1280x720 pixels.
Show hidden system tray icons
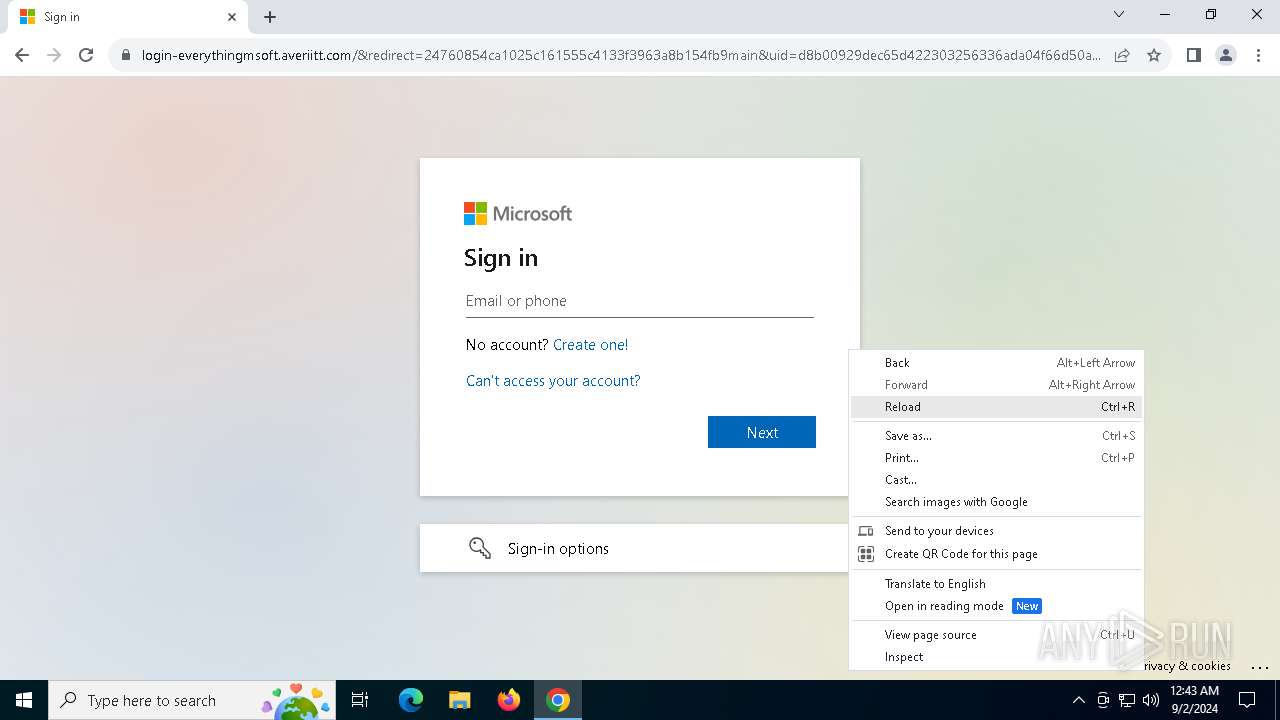coord(1079,700)
